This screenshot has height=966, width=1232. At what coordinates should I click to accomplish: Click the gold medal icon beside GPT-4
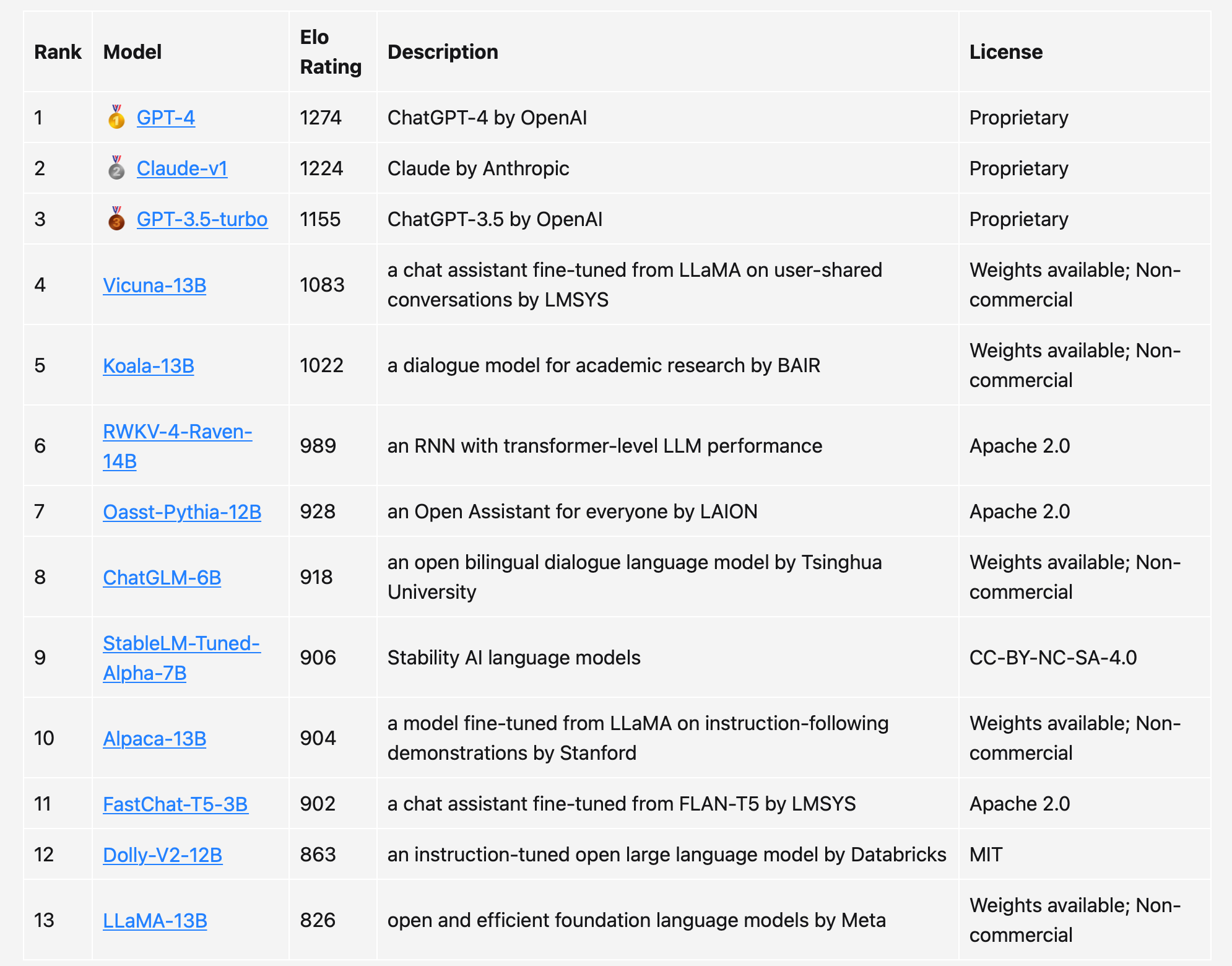pos(116,117)
